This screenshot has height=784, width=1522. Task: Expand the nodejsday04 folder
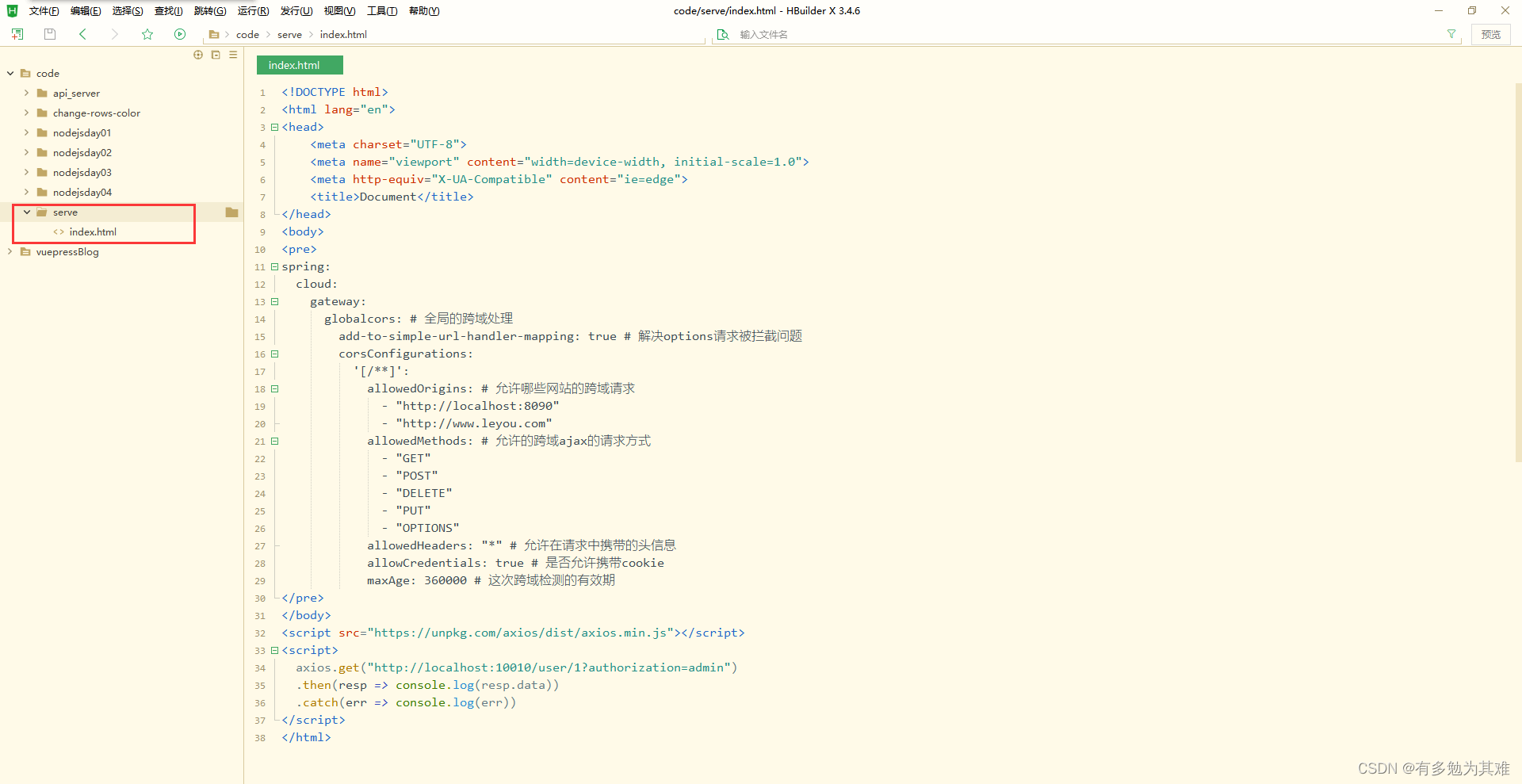26,192
